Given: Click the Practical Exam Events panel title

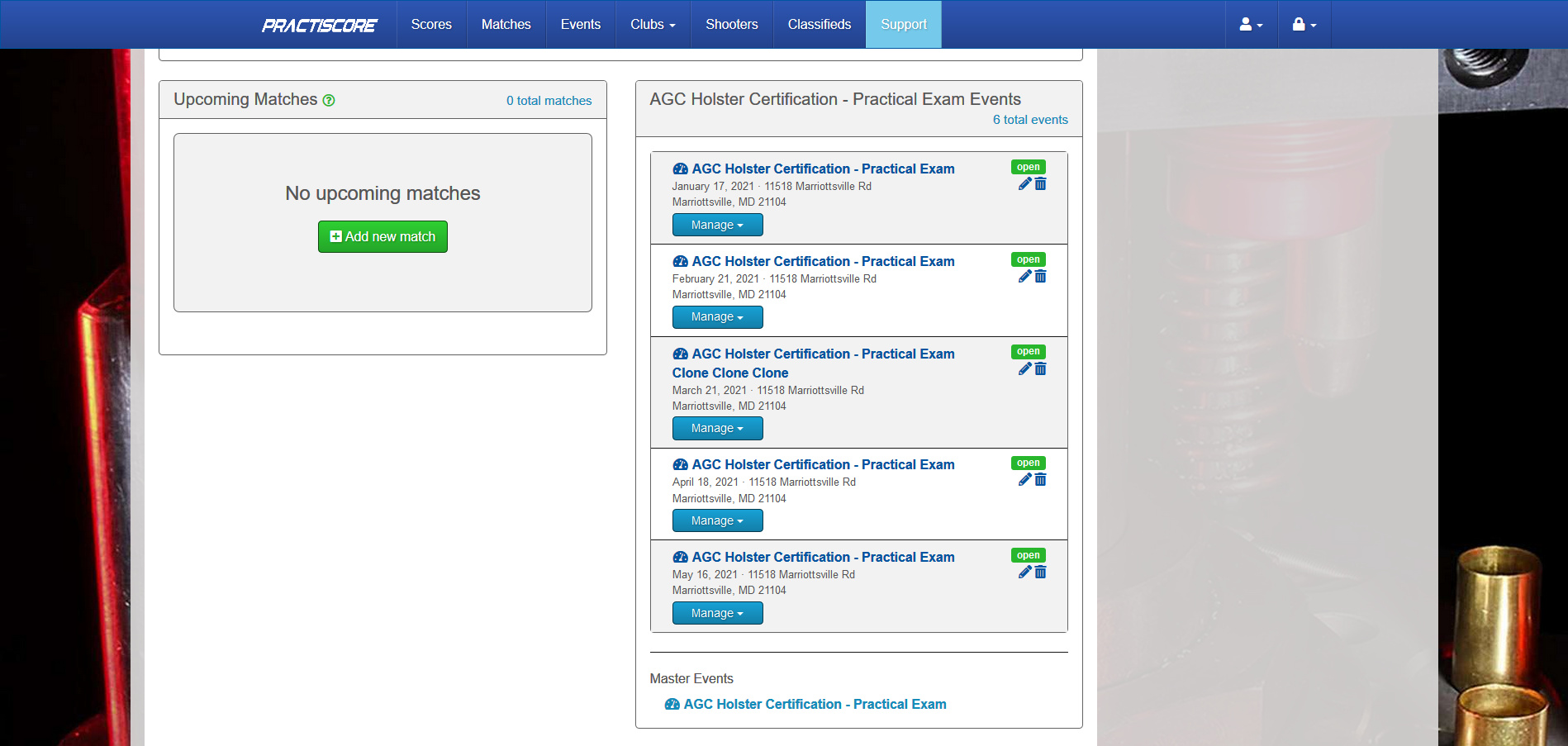Looking at the screenshot, I should click(835, 99).
